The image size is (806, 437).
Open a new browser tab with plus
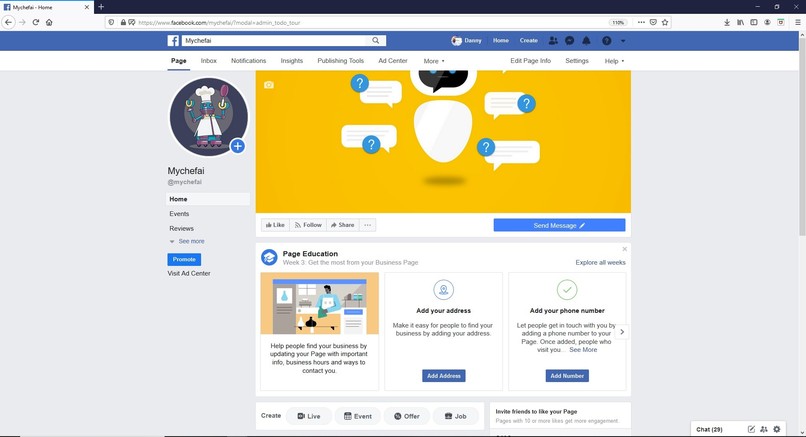click(x=101, y=7)
